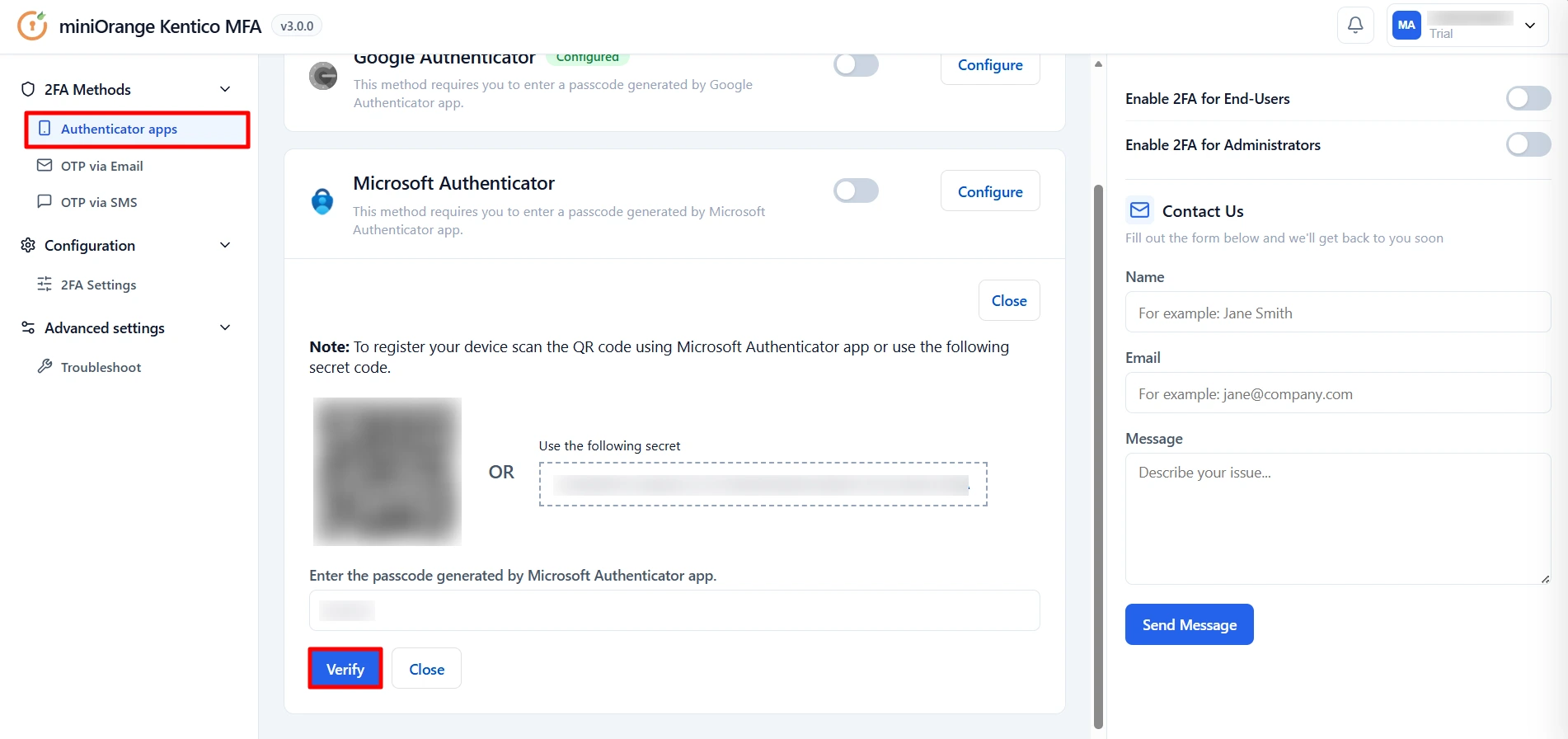Screen dimensions: 1568x739
Task: Collapse the Advanced settings chevron
Action: tap(225, 327)
